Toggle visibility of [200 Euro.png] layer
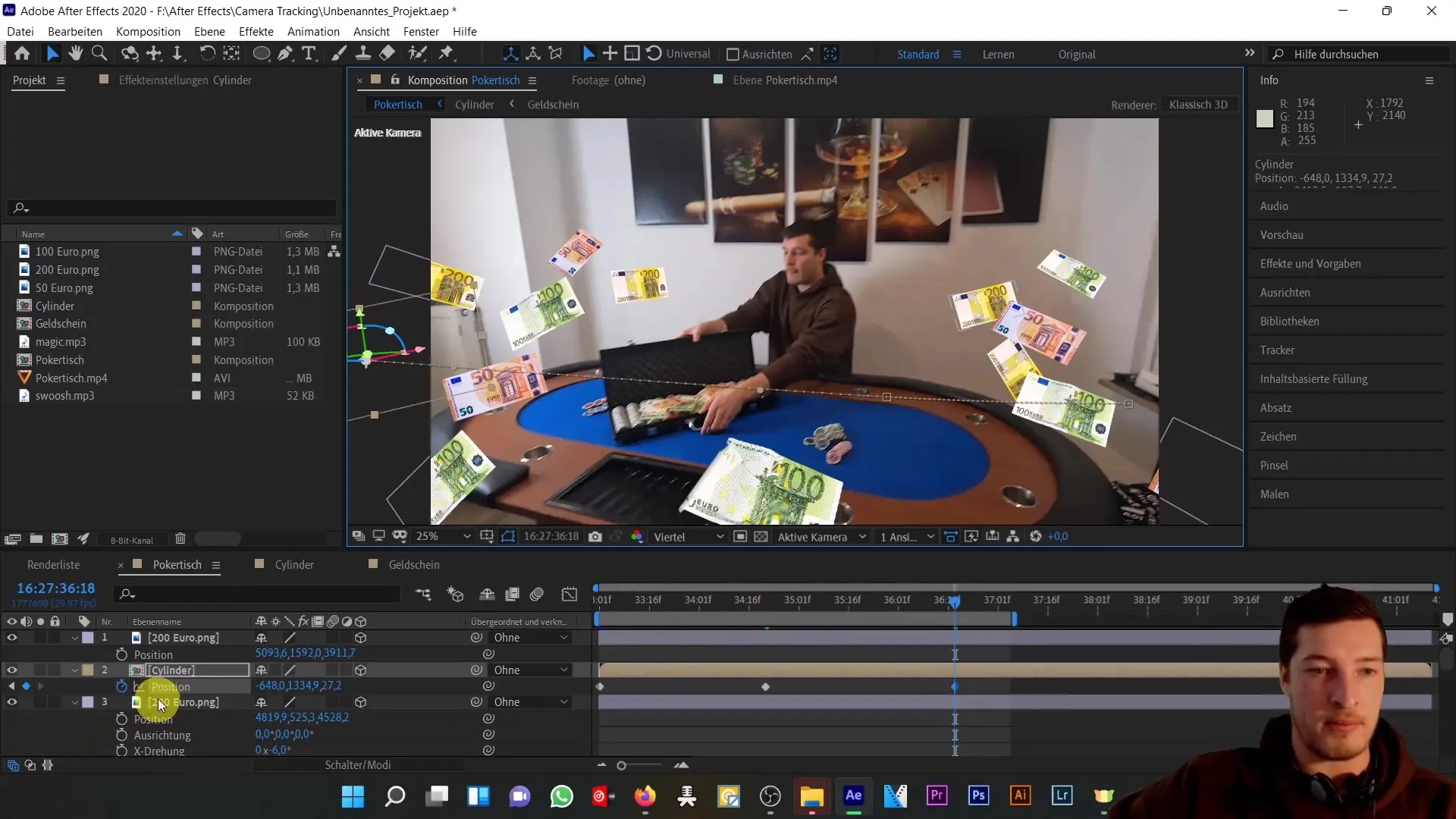This screenshot has width=1456, height=819. click(x=11, y=637)
